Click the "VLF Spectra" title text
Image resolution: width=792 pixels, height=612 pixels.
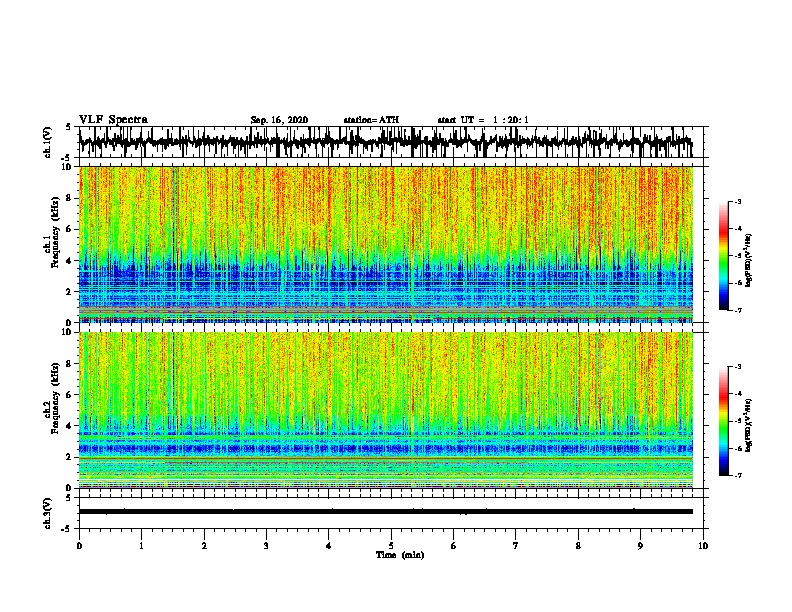point(113,120)
